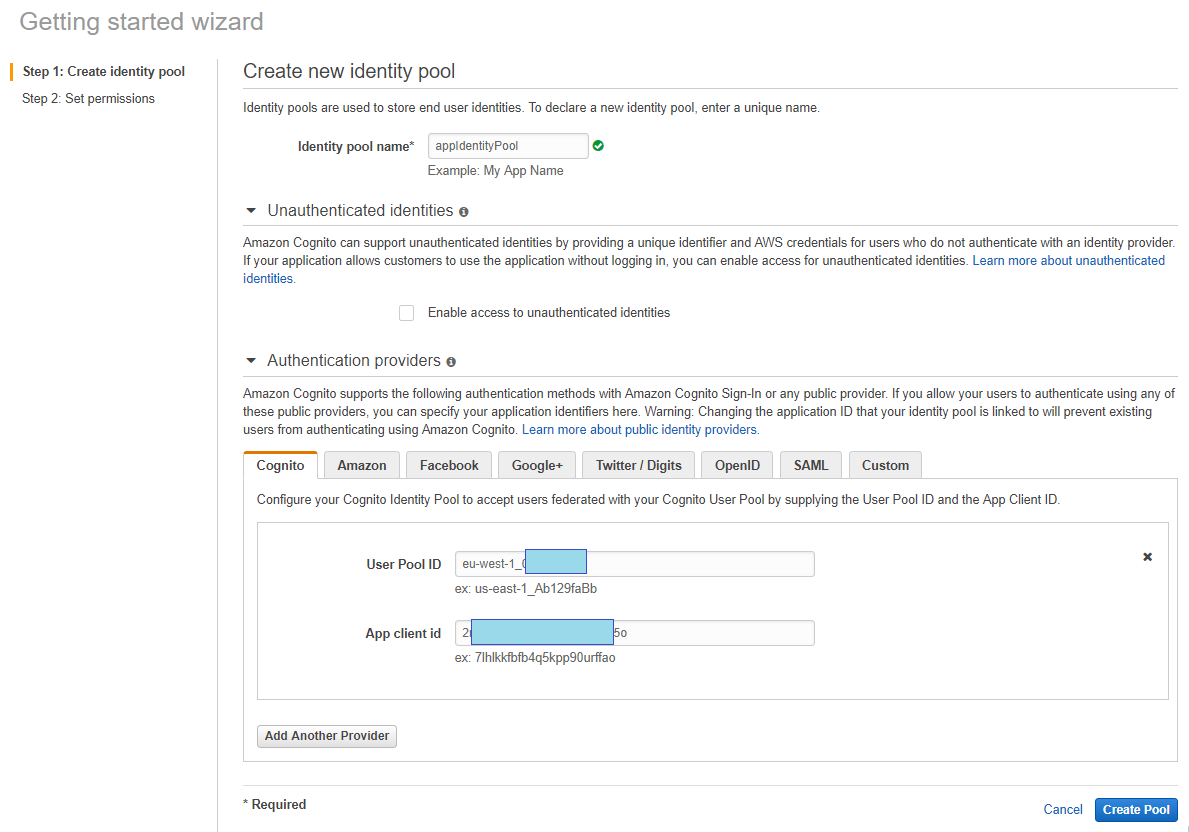Collapse the Unauthenticated identities section
1189x832 pixels.
point(251,211)
